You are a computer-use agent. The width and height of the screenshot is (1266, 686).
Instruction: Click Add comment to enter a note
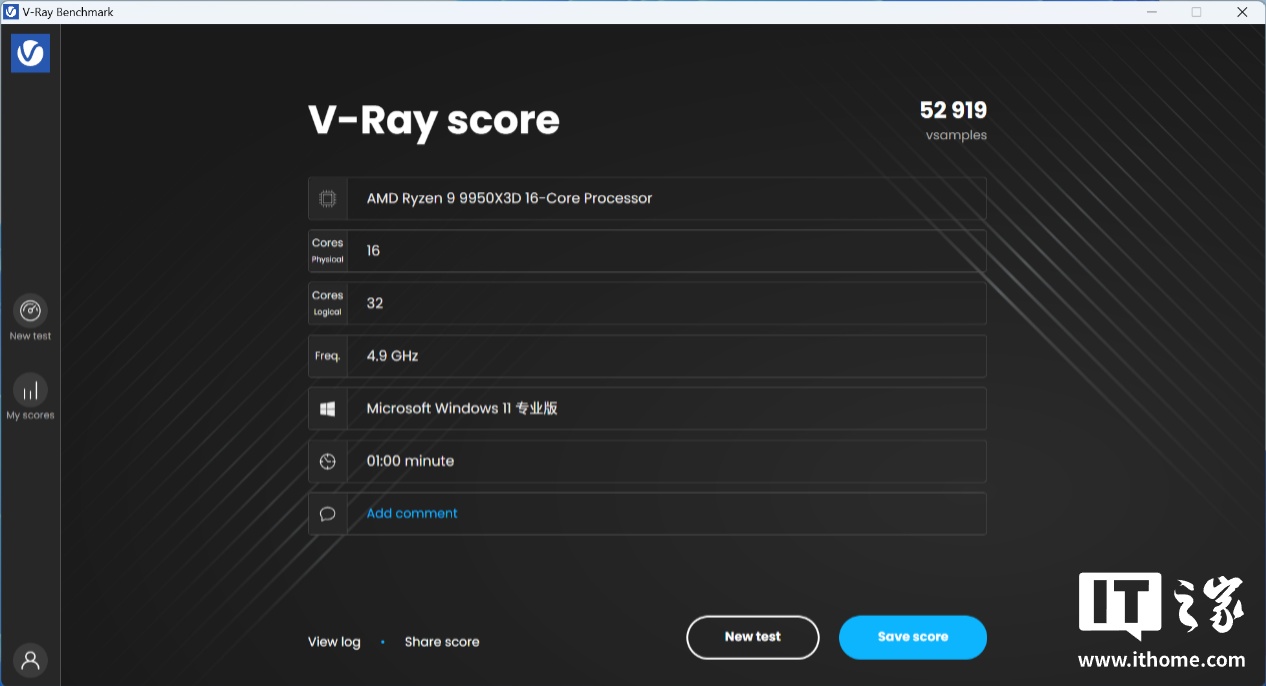pos(412,513)
